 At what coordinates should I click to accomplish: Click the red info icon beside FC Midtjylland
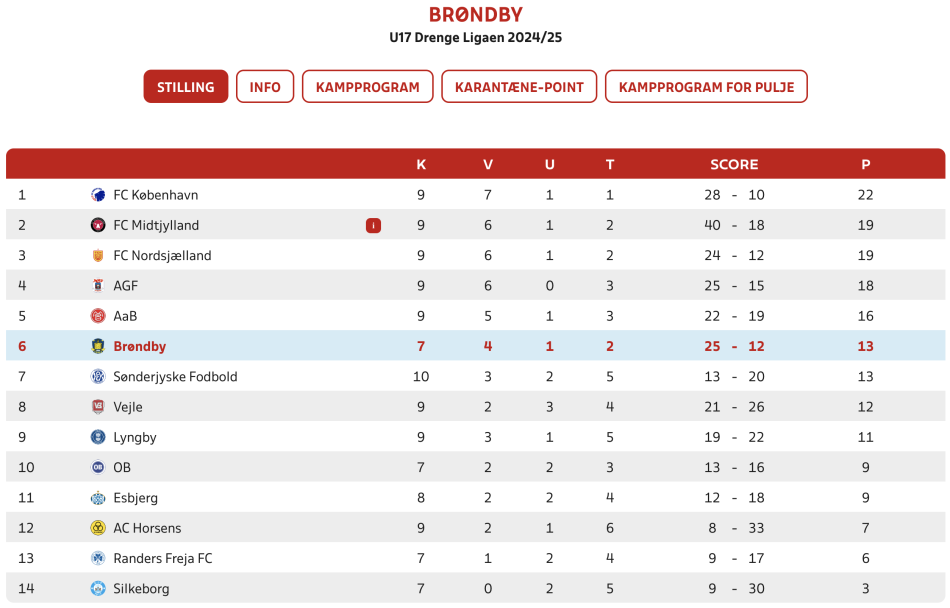[373, 226]
